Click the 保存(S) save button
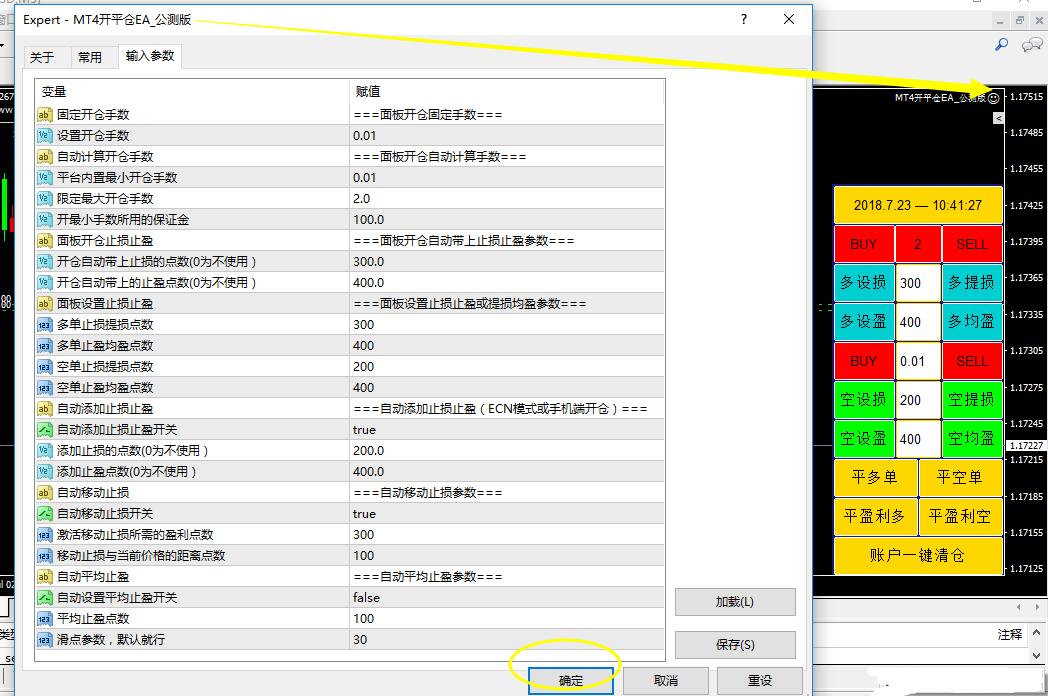Screen dimensions: 1048x696 735,645
